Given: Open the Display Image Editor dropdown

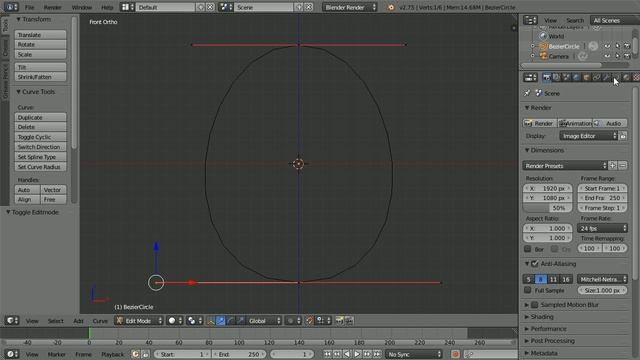Looking at the screenshot, I should [589, 136].
